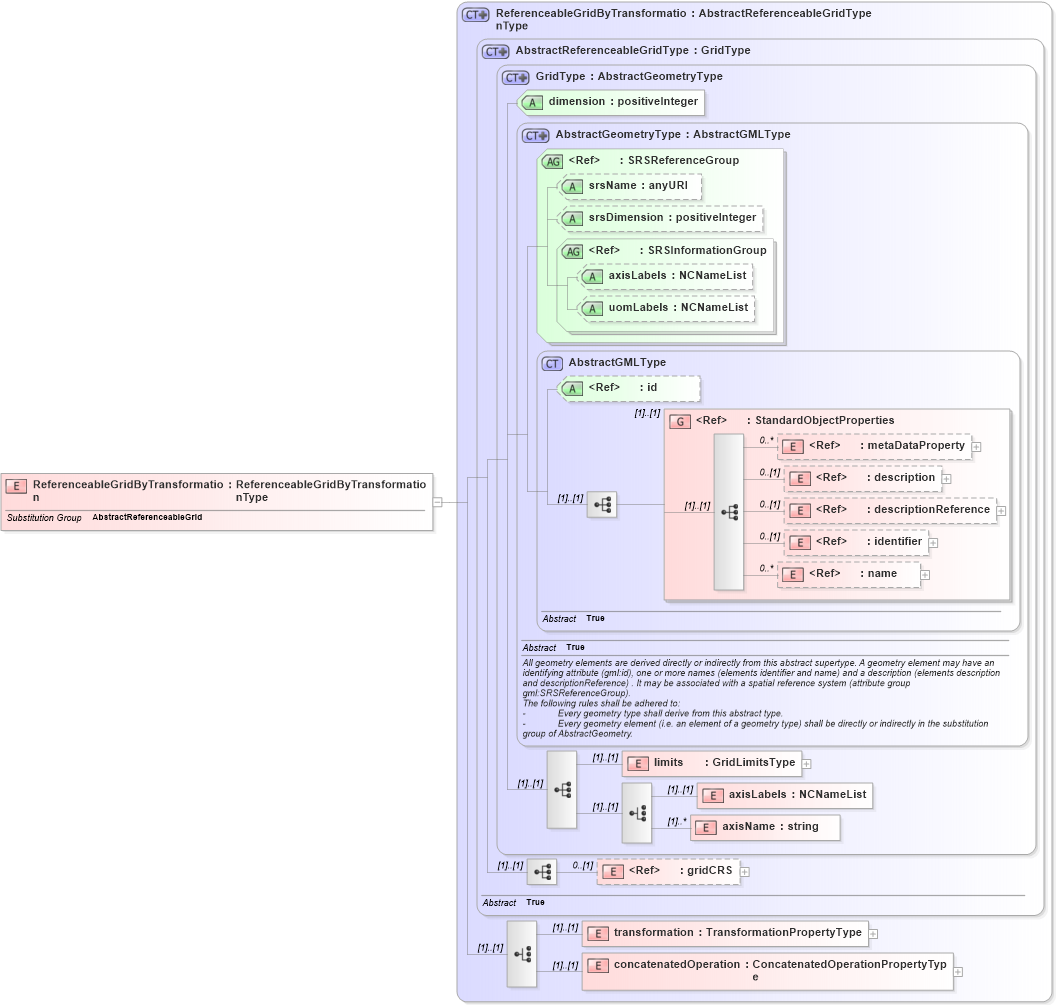Select the srsDimension : positiveInteger attribute
This screenshot has height=1005, width=1056.
[x=661, y=218]
